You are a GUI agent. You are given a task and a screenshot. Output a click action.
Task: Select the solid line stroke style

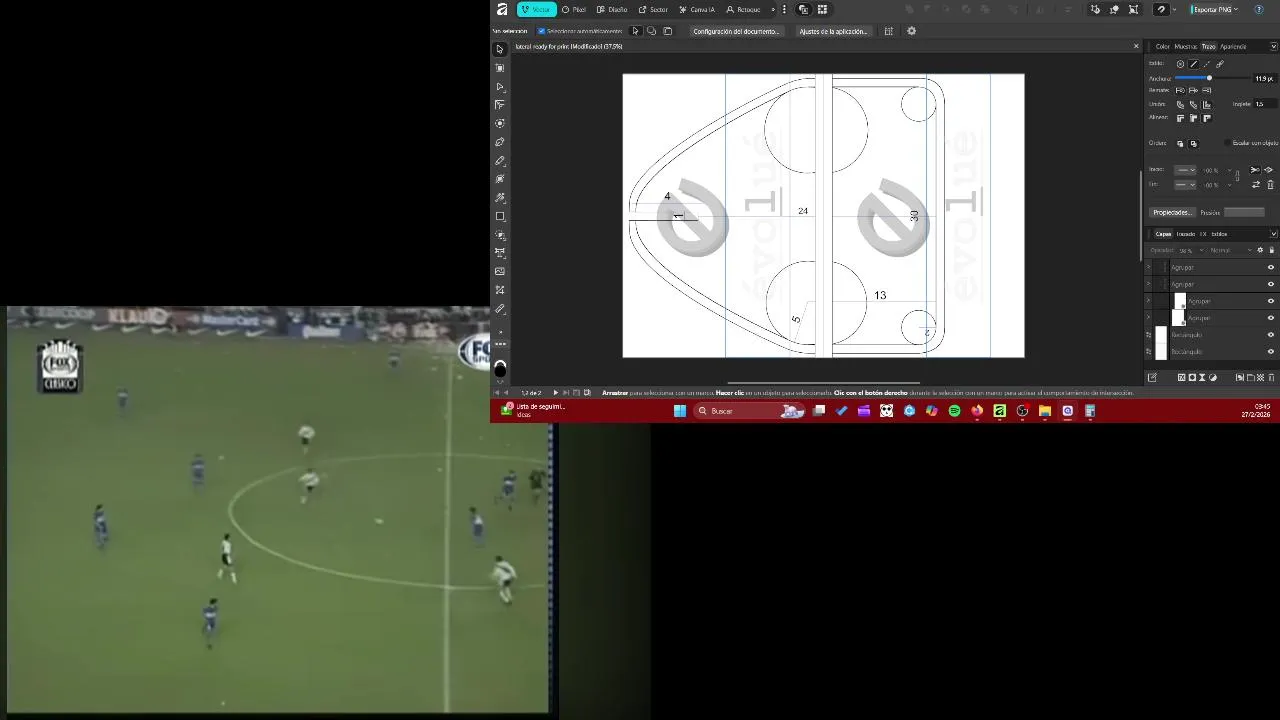[x=1193, y=64]
